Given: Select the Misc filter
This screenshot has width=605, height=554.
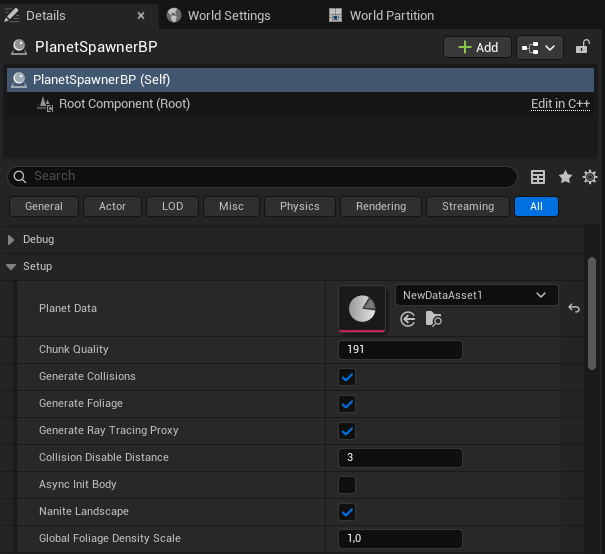Looking at the screenshot, I should pyautogui.click(x=231, y=206).
